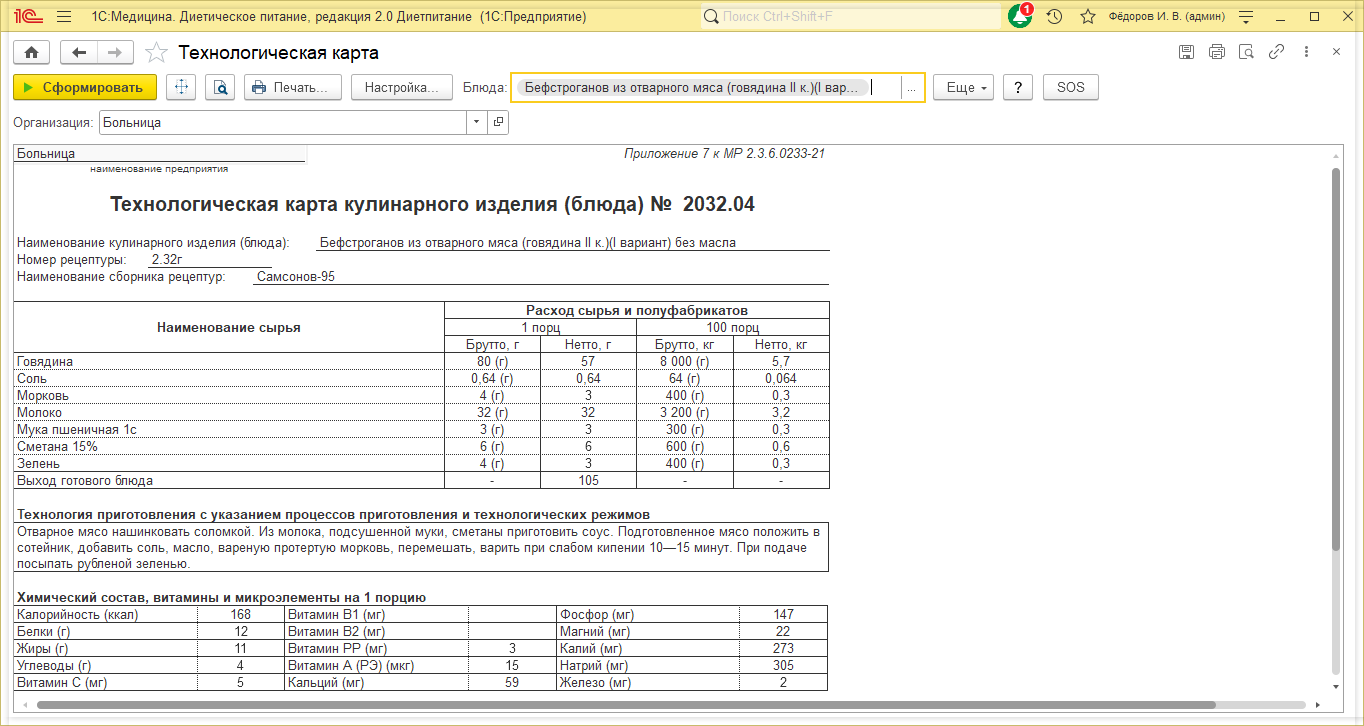Image resolution: width=1364 pixels, height=726 pixels.
Task: Close the Технологическая карта tab
Action: click(1336, 52)
